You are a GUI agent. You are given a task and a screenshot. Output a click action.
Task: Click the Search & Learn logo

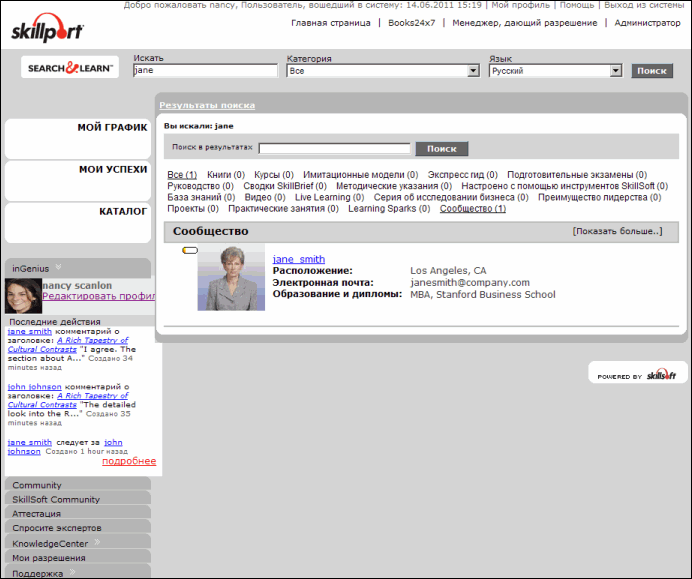click(x=70, y=68)
